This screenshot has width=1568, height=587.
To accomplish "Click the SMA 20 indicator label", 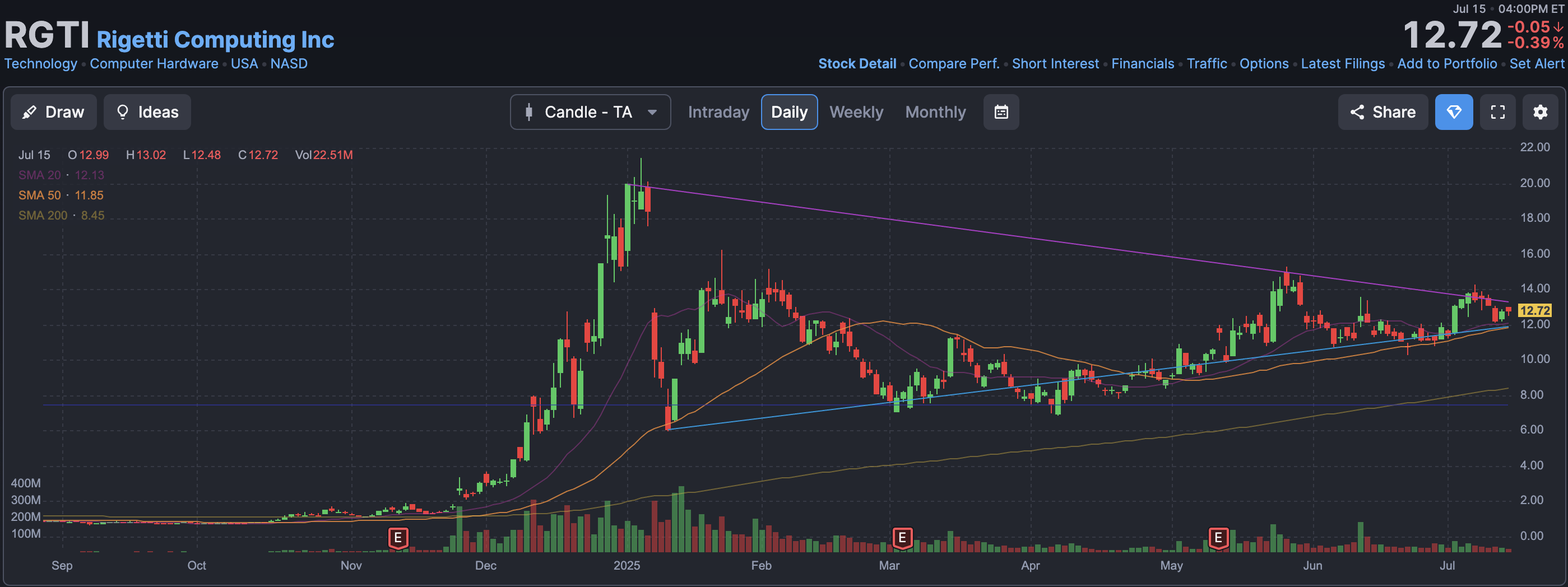I will pyautogui.click(x=40, y=175).
